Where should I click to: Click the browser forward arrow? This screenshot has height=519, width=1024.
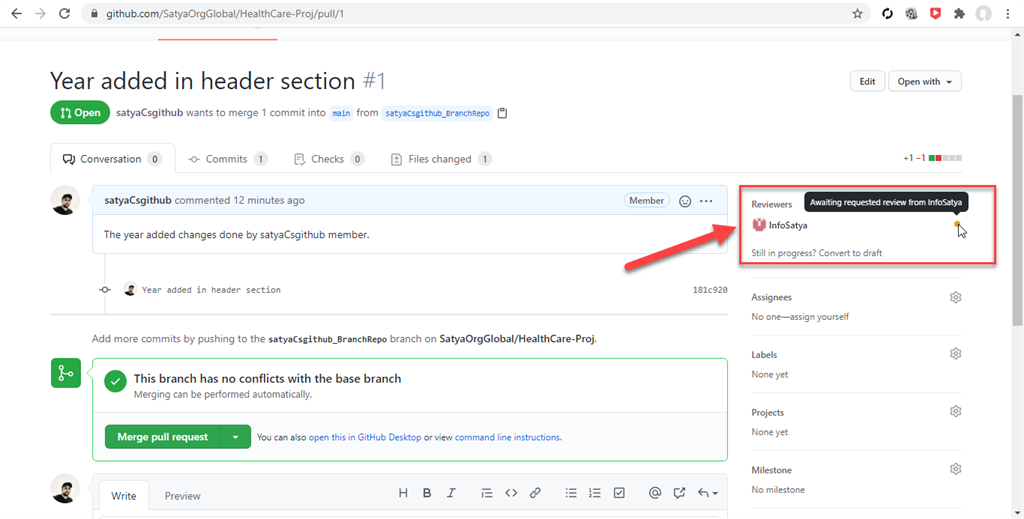click(40, 14)
